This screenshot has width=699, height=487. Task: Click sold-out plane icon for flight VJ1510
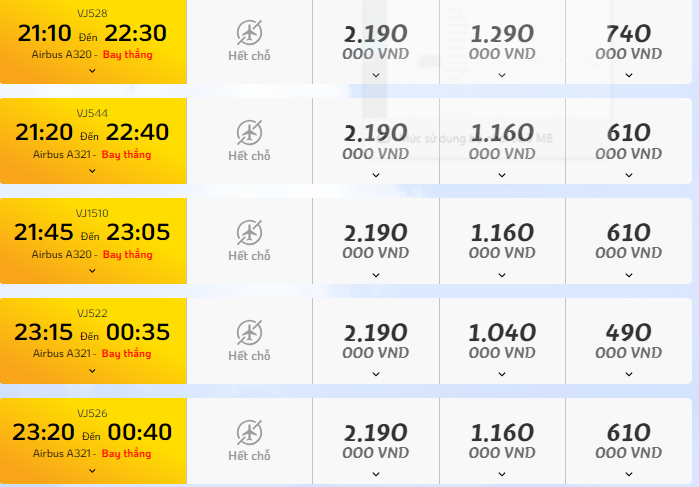point(249,232)
